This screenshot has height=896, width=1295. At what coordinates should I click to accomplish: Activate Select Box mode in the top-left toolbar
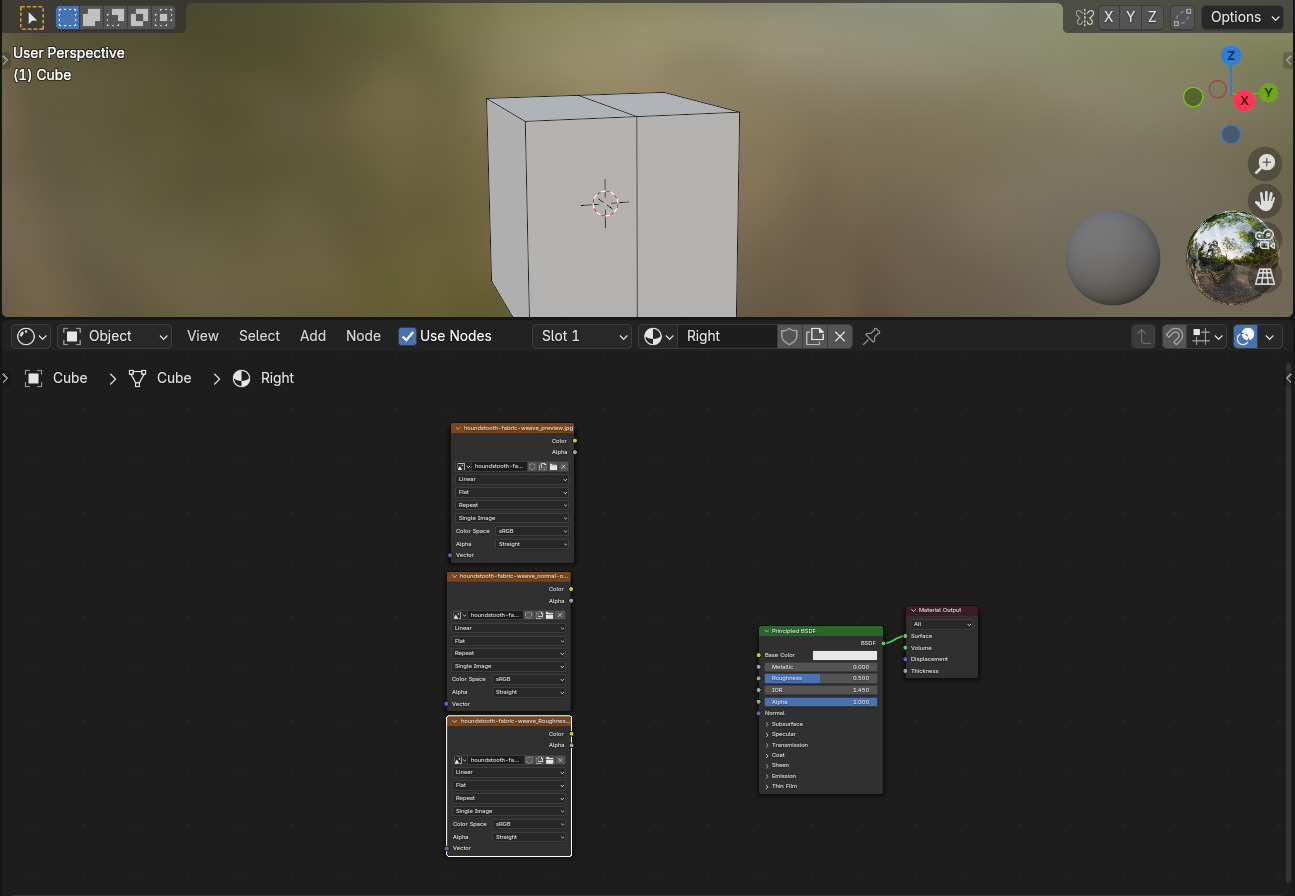[x=67, y=17]
